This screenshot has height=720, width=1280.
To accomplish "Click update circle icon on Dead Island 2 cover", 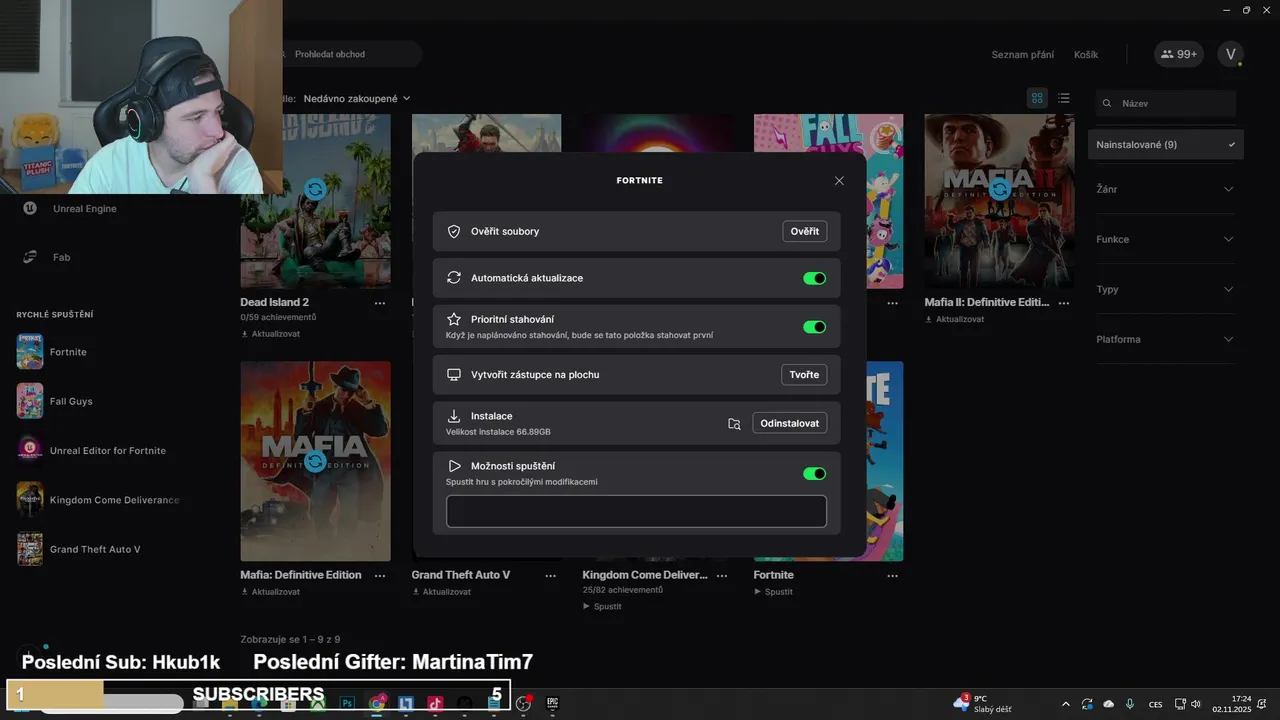I will (315, 189).
